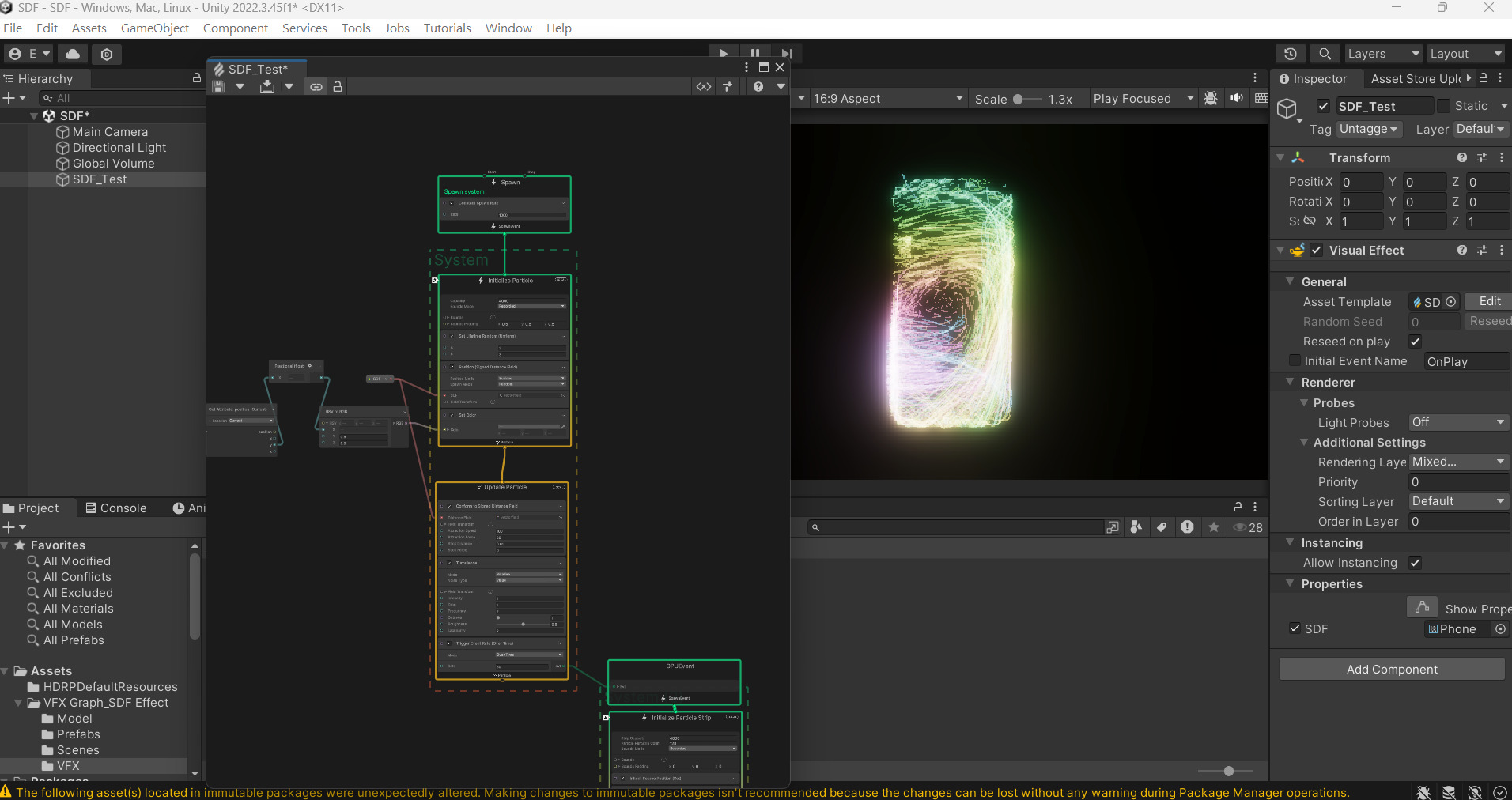Click the Step frame button

[x=786, y=54]
